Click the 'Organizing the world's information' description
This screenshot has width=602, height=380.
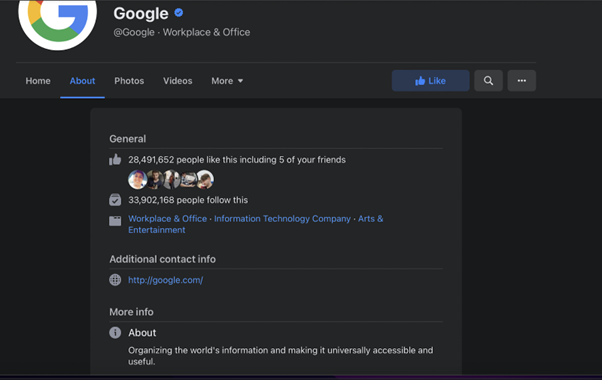[x=281, y=356]
